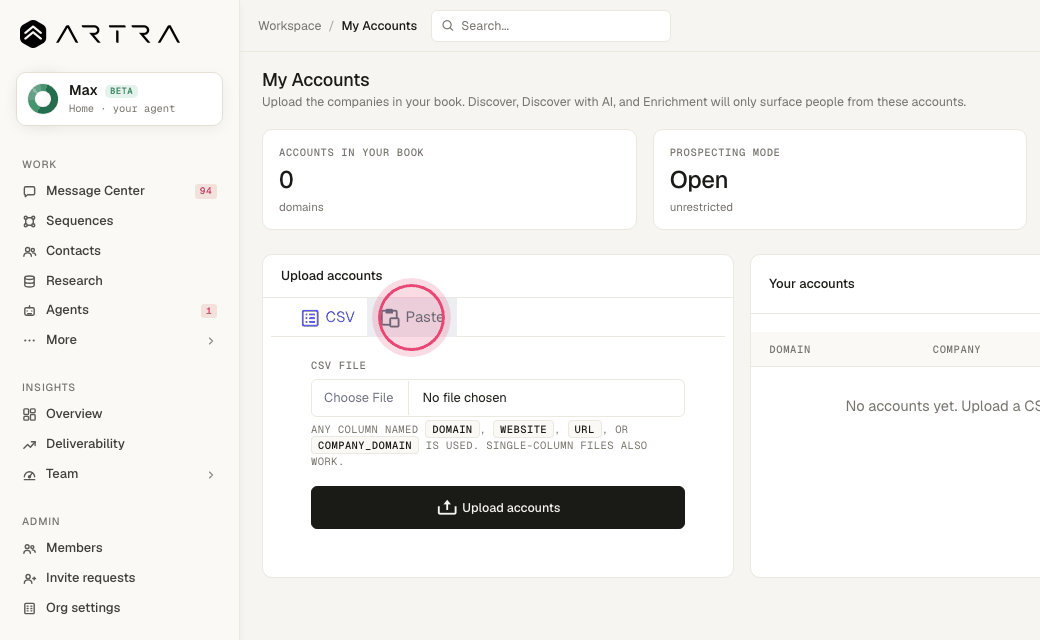Screen dimensions: 1040x640
Task: Open the Max Home agent card
Action: click(119, 99)
